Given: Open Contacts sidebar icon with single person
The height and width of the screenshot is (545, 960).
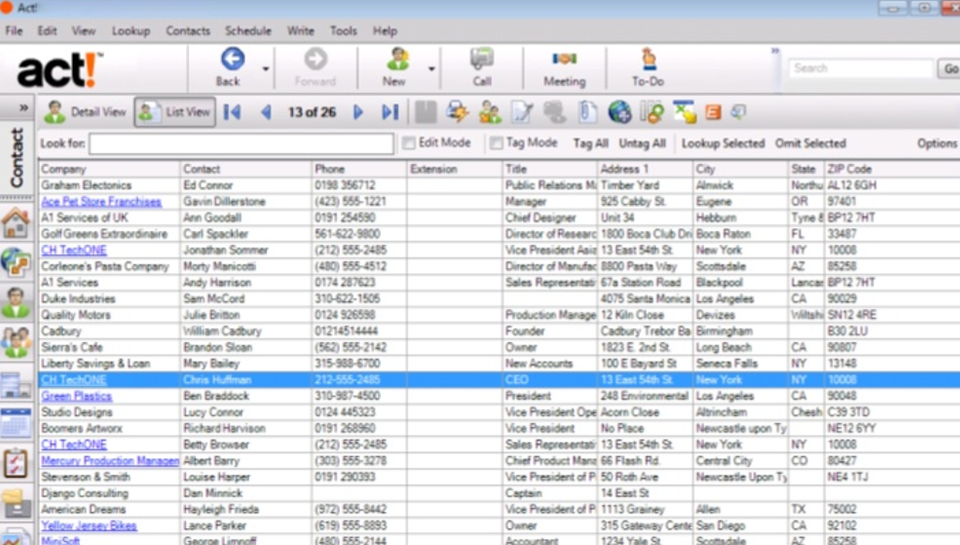Looking at the screenshot, I should pos(16,303).
